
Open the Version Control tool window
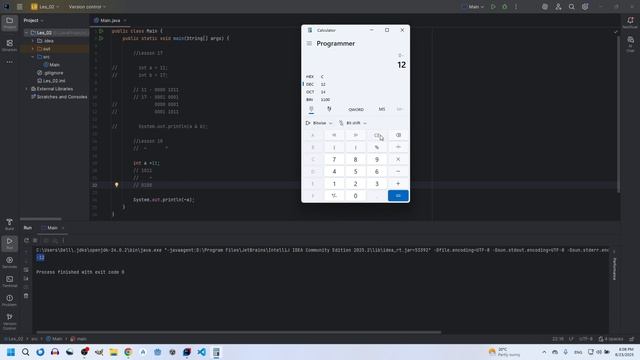click(x=9, y=321)
